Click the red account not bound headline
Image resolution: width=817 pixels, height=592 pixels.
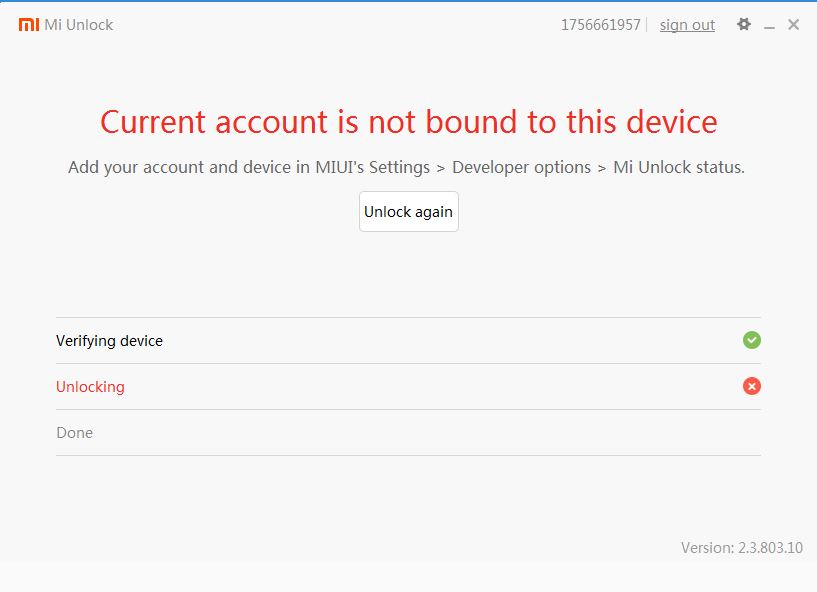(x=408, y=122)
